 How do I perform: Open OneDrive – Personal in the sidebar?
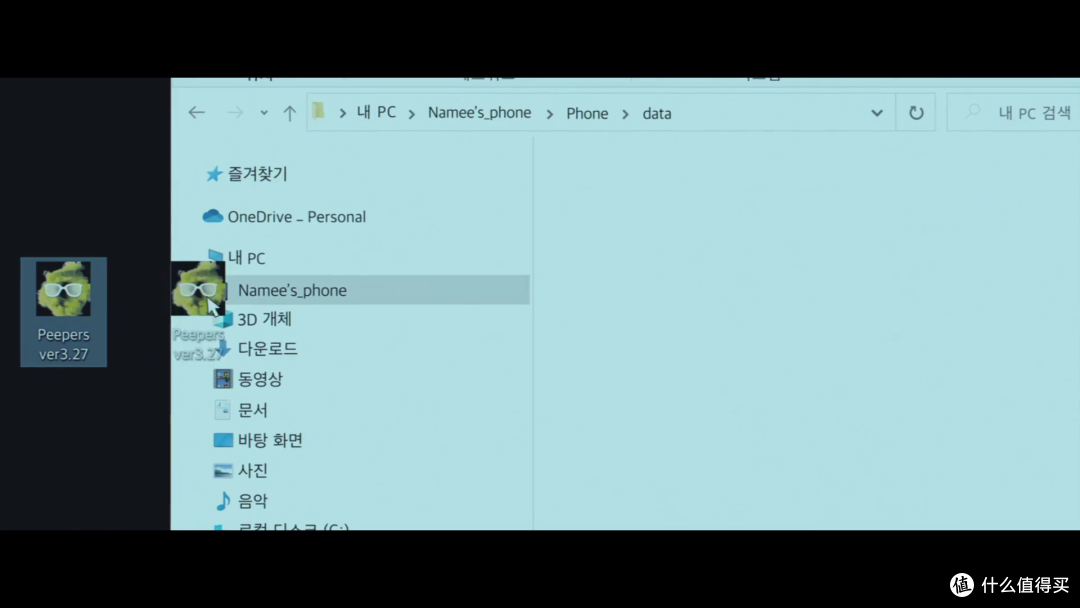[x=297, y=217]
